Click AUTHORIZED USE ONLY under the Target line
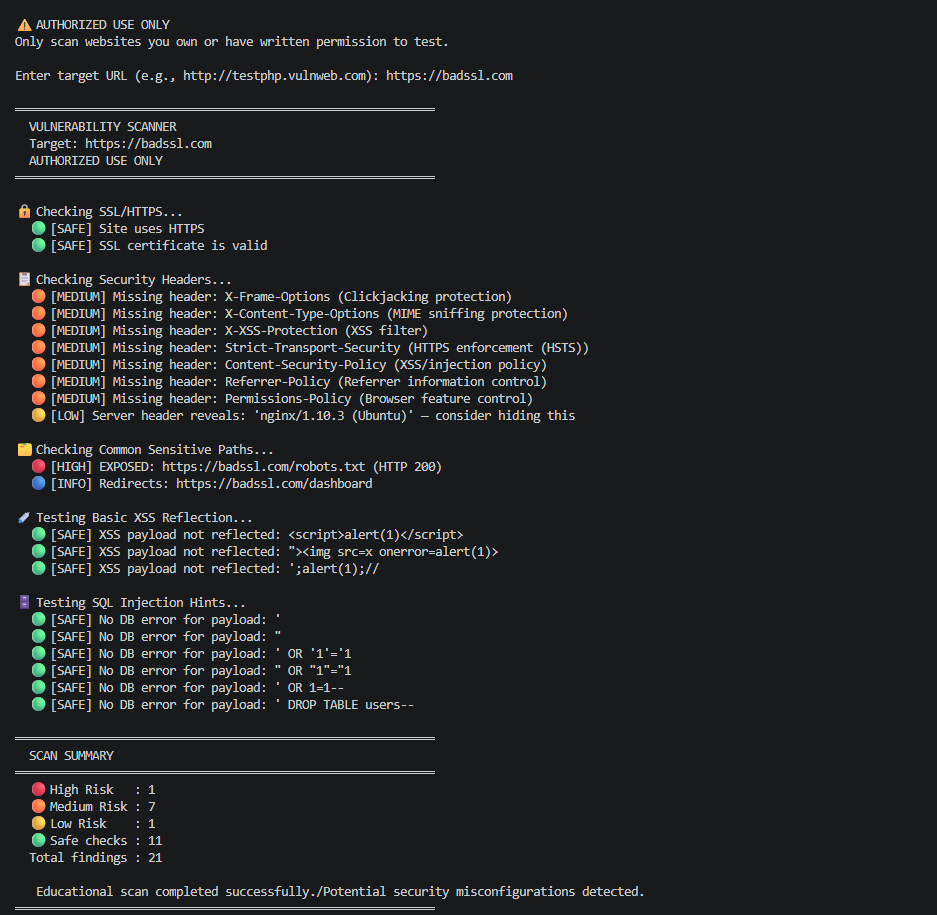The height and width of the screenshot is (915, 937). [96, 161]
